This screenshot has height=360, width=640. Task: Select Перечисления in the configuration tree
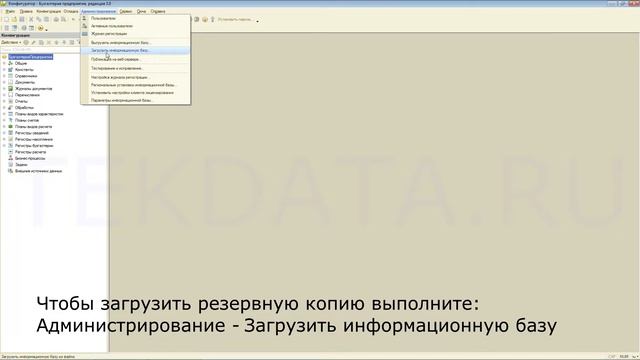[27, 95]
